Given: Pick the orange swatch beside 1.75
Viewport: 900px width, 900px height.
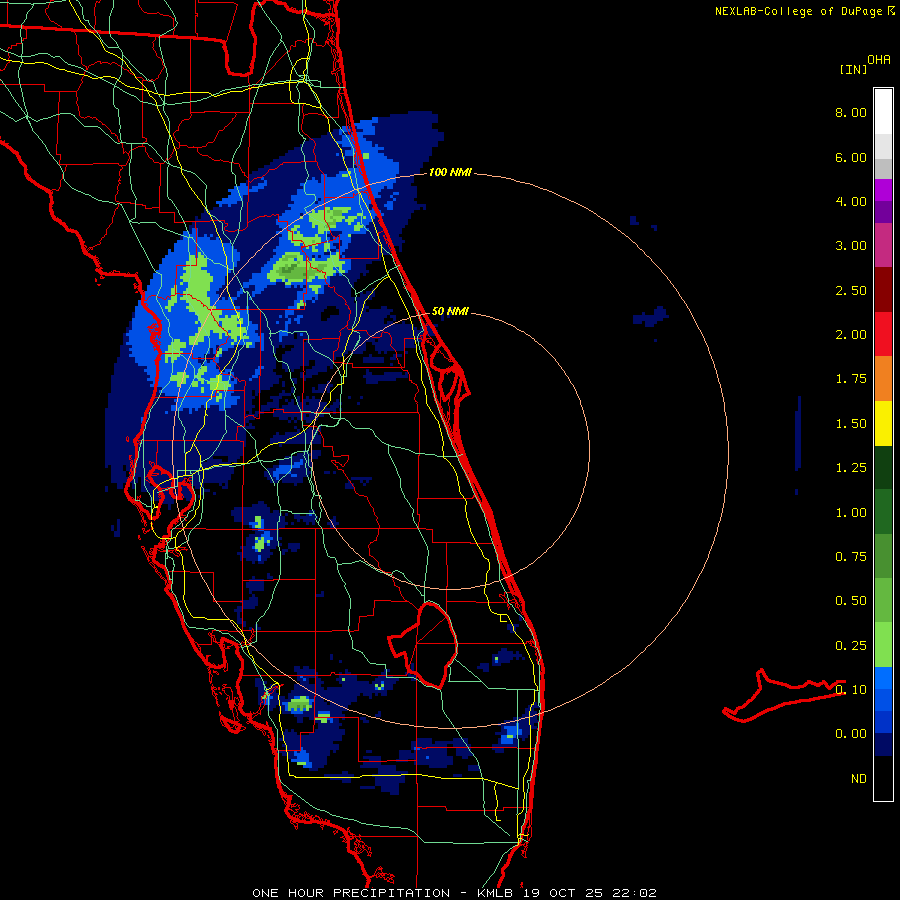Looking at the screenshot, I should point(883,379).
